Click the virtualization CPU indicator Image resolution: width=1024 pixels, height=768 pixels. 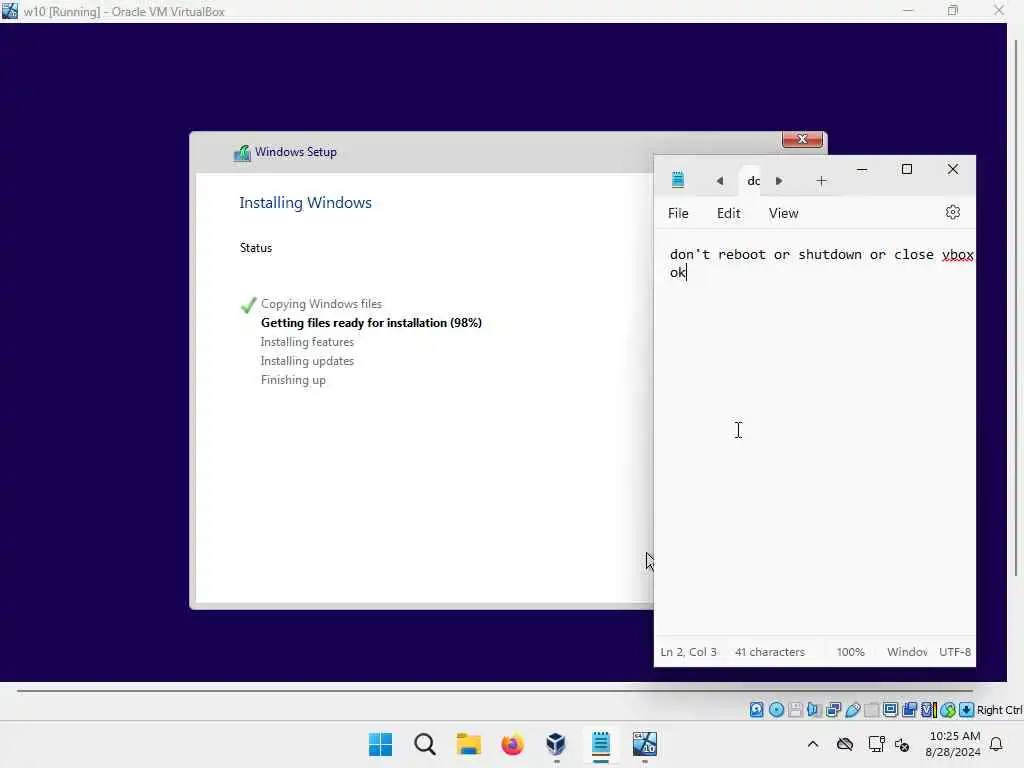(x=929, y=710)
